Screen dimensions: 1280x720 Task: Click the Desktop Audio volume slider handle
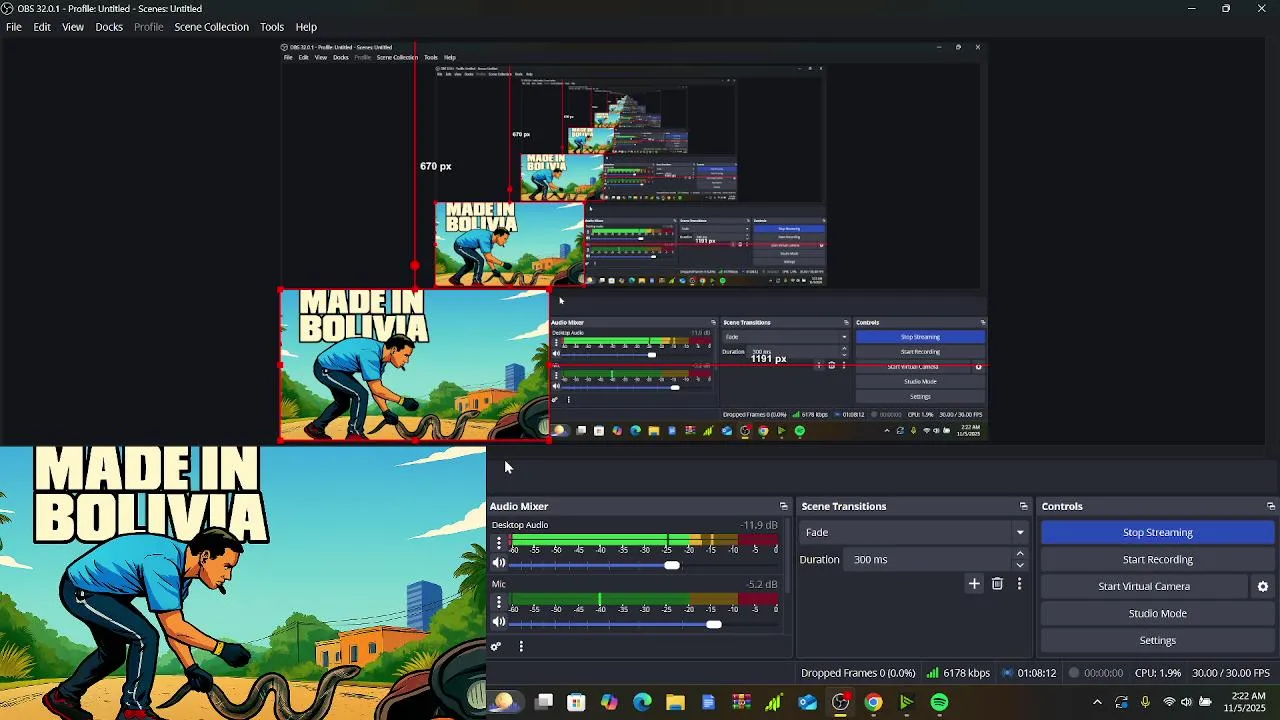click(672, 565)
